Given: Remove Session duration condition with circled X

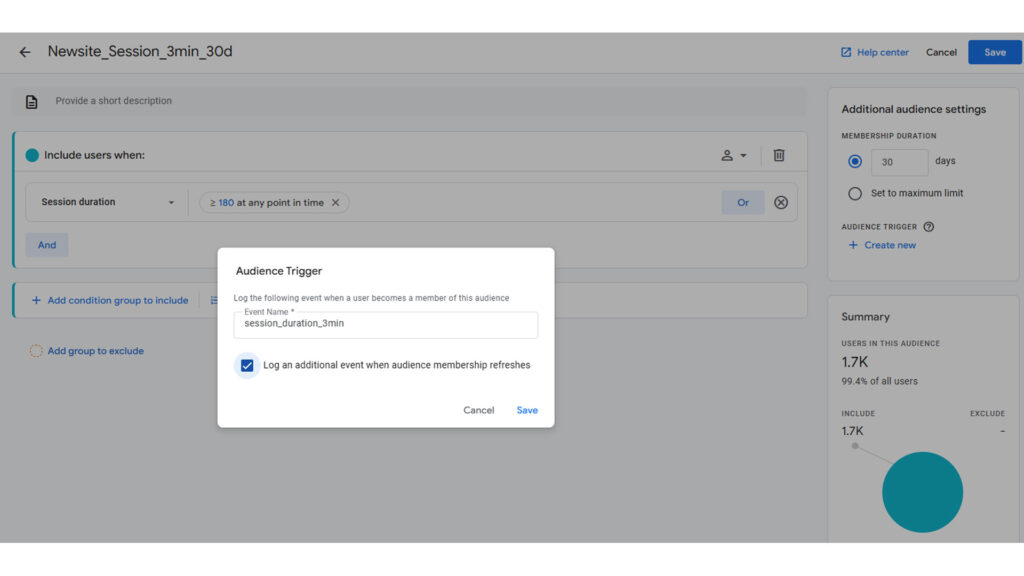Looking at the screenshot, I should pyautogui.click(x=780, y=202).
